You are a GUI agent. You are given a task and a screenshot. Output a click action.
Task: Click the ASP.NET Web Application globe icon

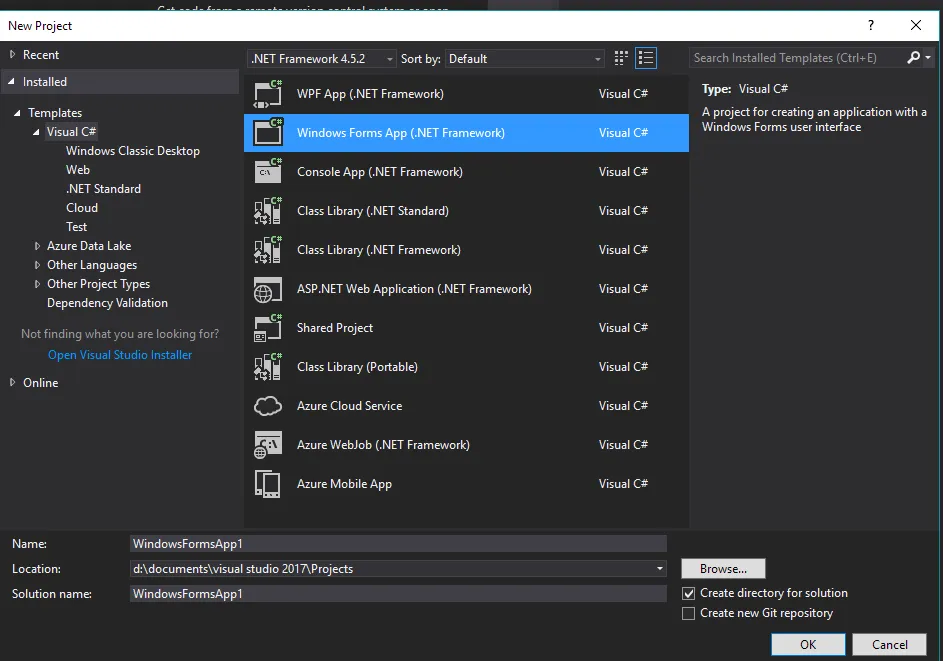coord(268,289)
